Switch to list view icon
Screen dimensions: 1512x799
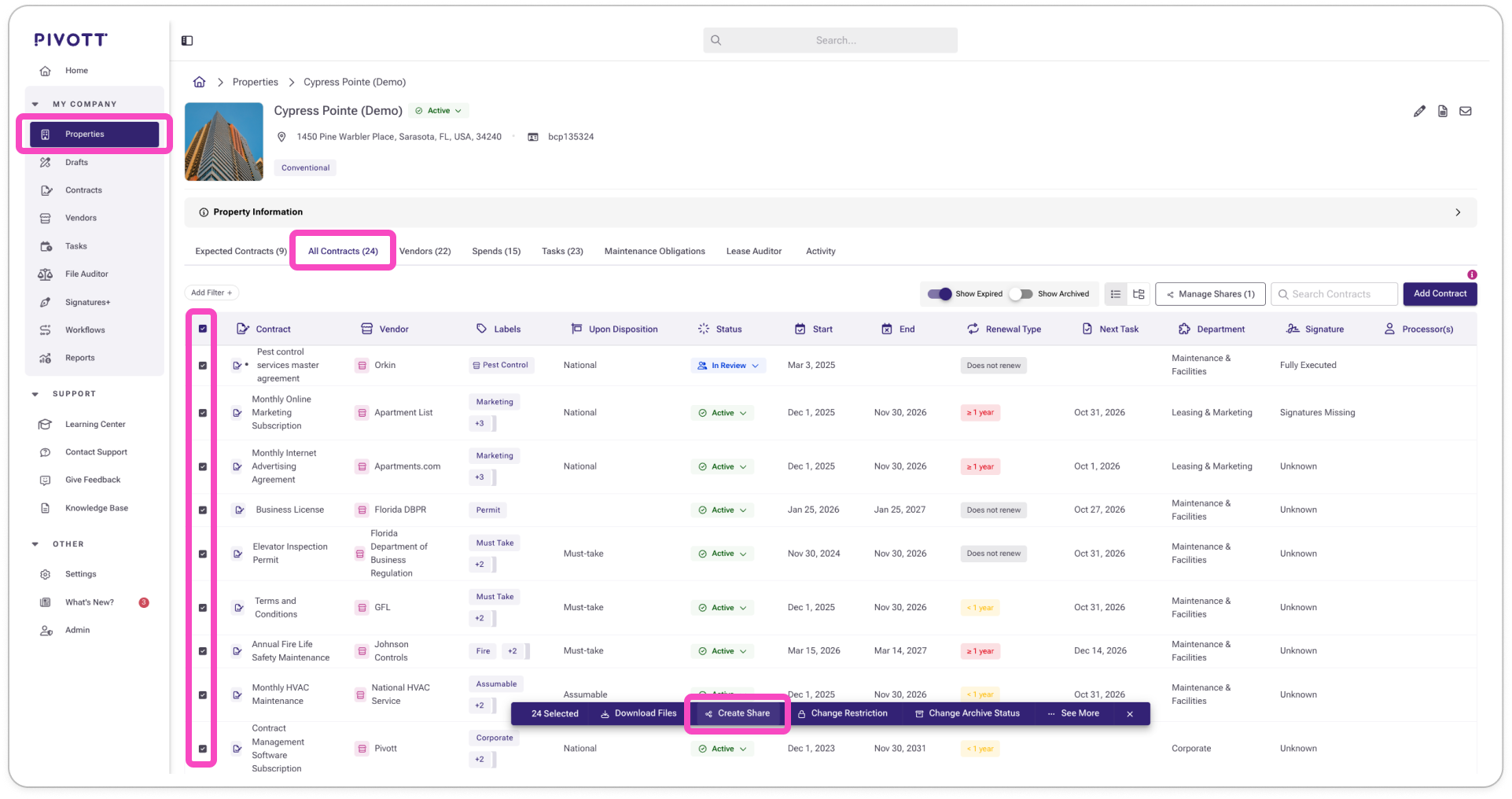tap(1116, 294)
